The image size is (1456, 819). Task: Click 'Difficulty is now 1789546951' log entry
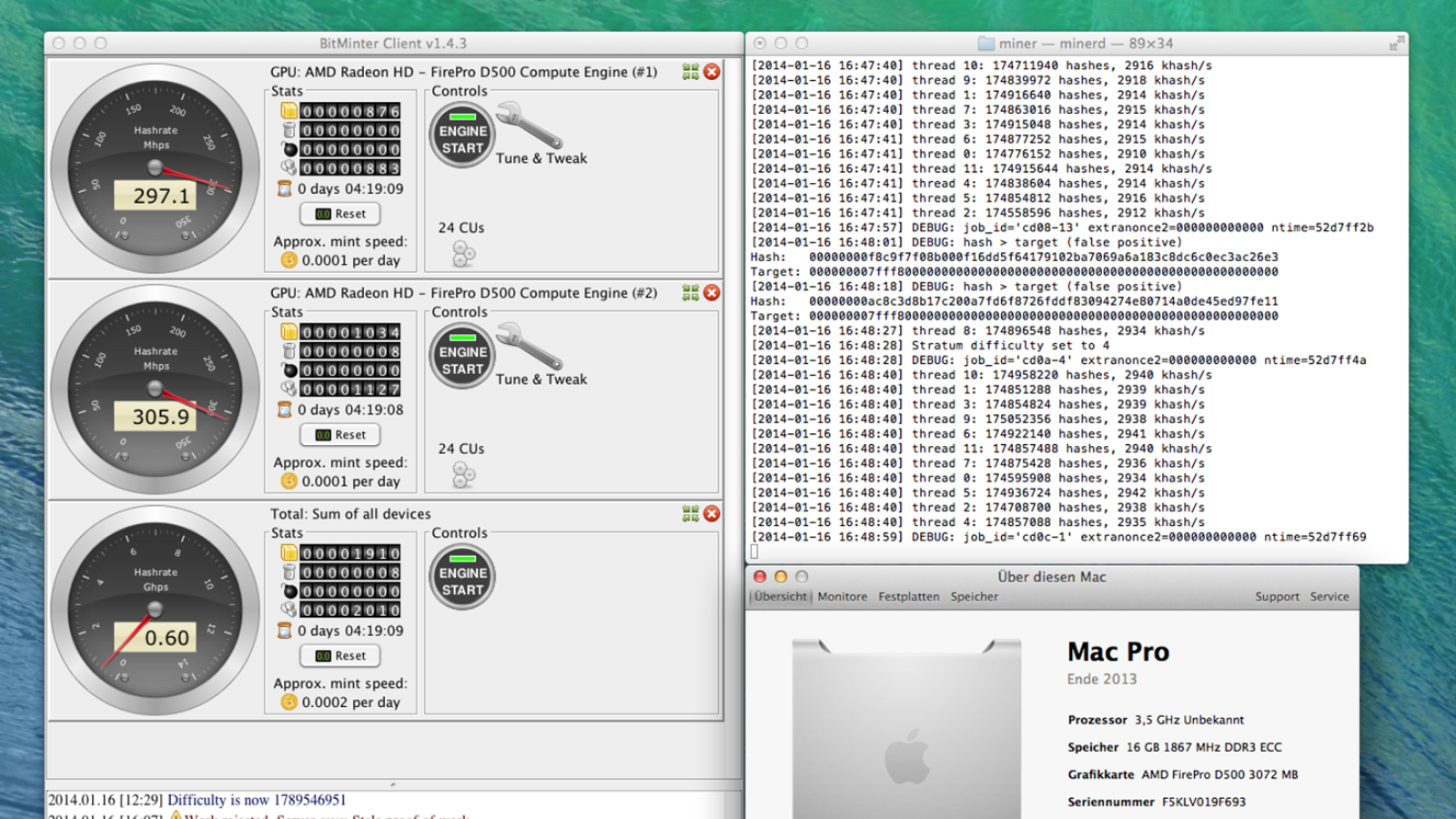point(257,800)
